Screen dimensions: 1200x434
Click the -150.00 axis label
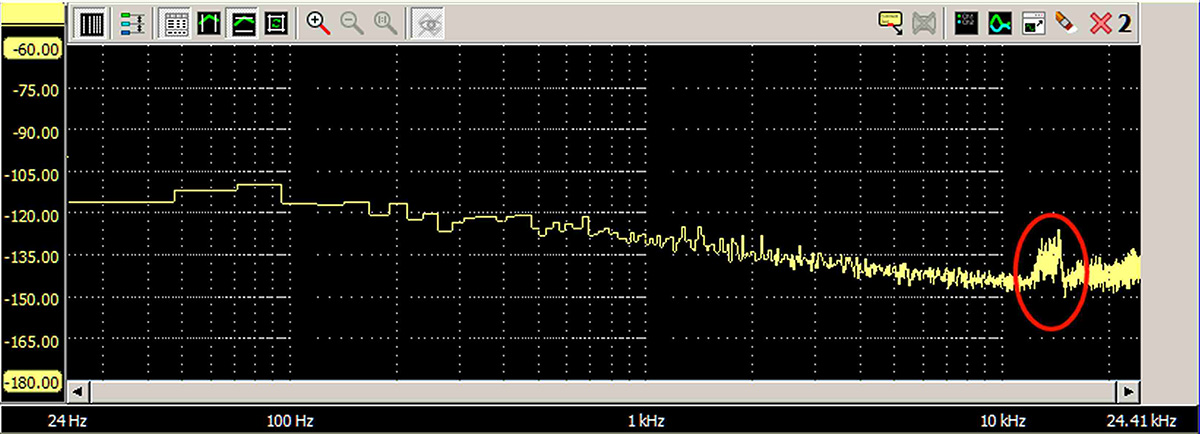[x=35, y=299]
